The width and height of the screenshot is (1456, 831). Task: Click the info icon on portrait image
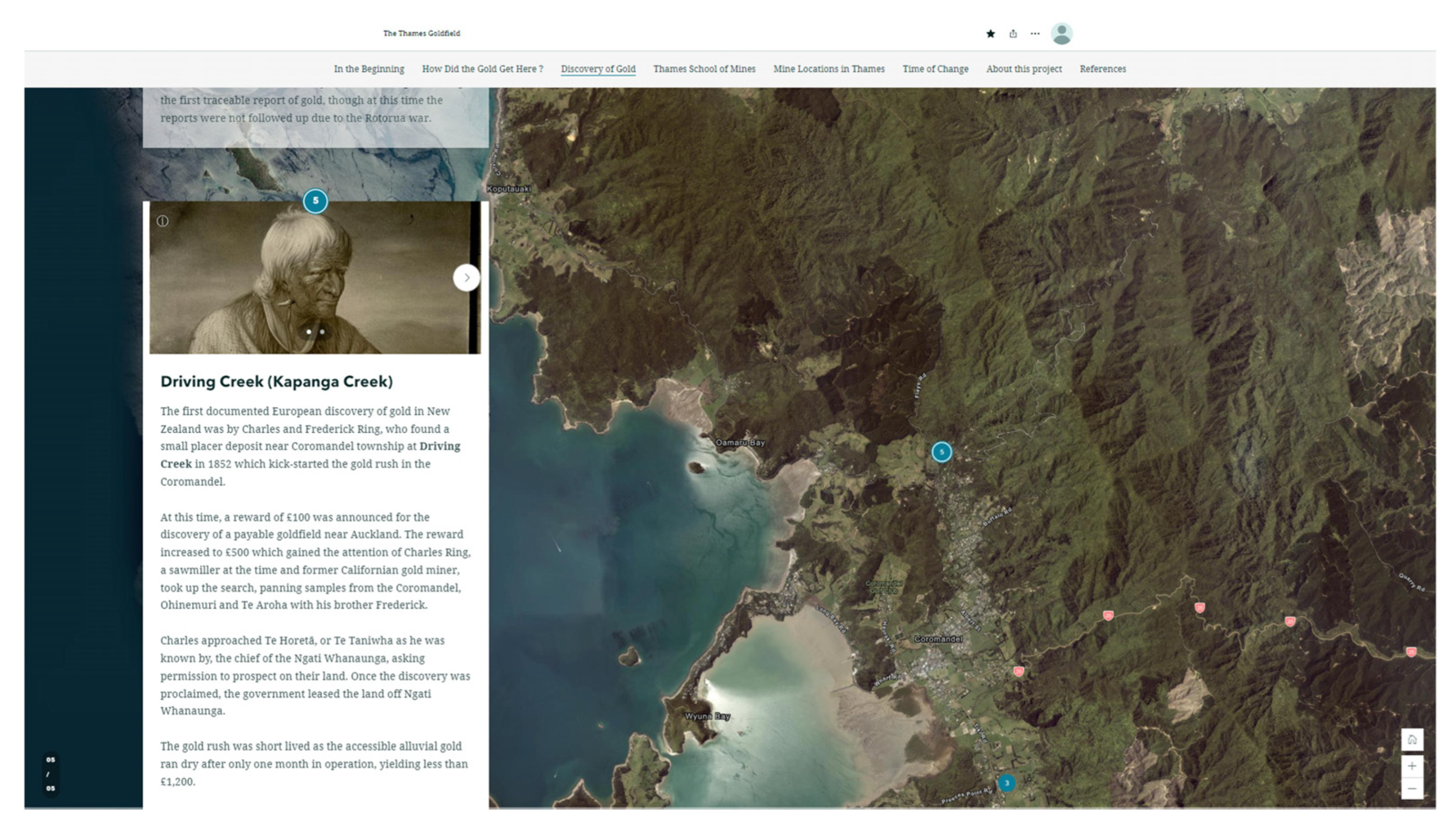(162, 221)
